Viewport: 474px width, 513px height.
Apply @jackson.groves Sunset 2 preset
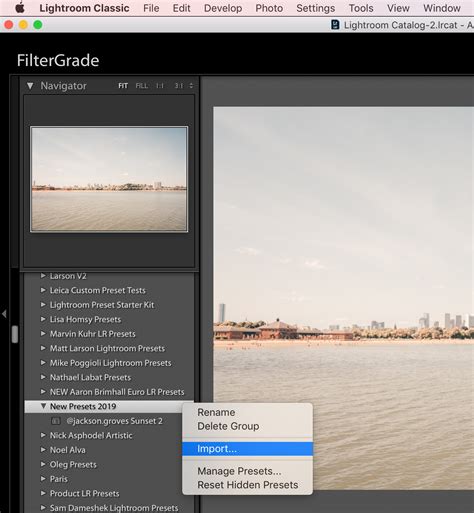click(114, 421)
